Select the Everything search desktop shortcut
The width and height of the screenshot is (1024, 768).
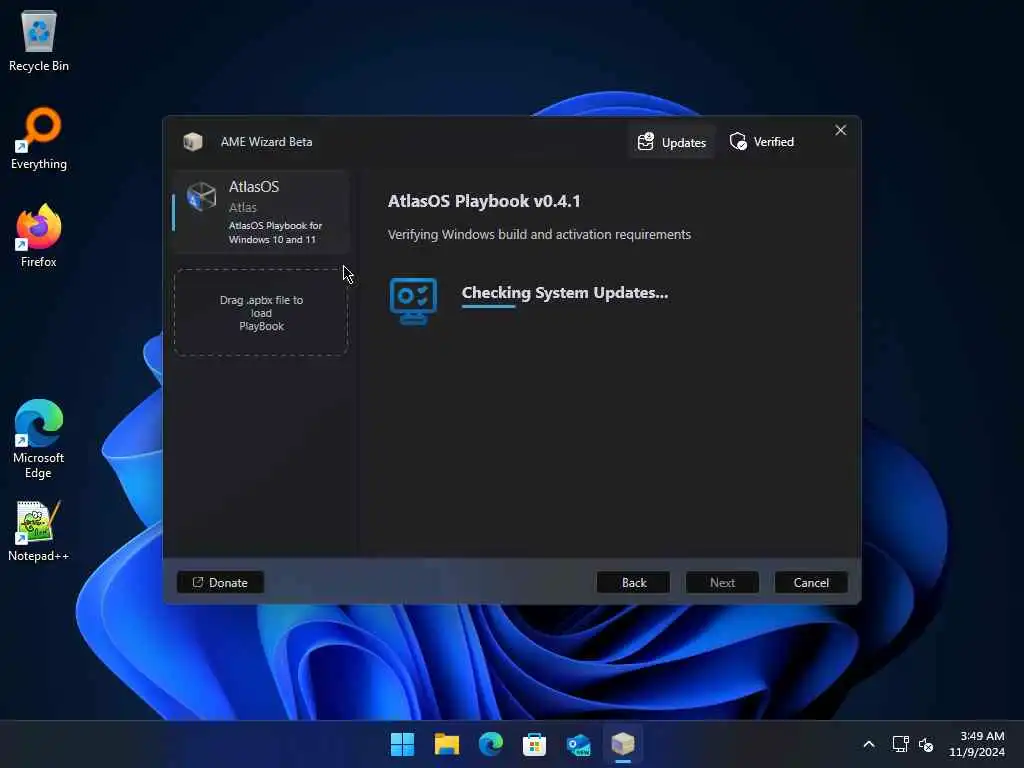[x=39, y=138]
